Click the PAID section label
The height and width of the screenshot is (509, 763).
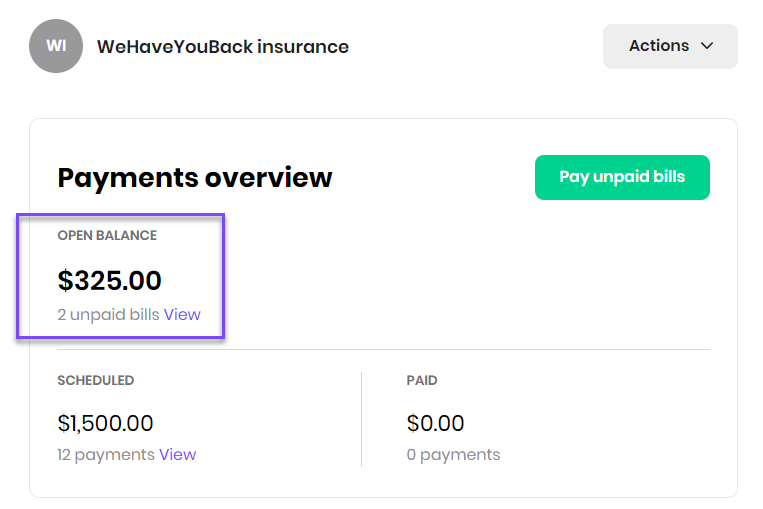tap(422, 380)
